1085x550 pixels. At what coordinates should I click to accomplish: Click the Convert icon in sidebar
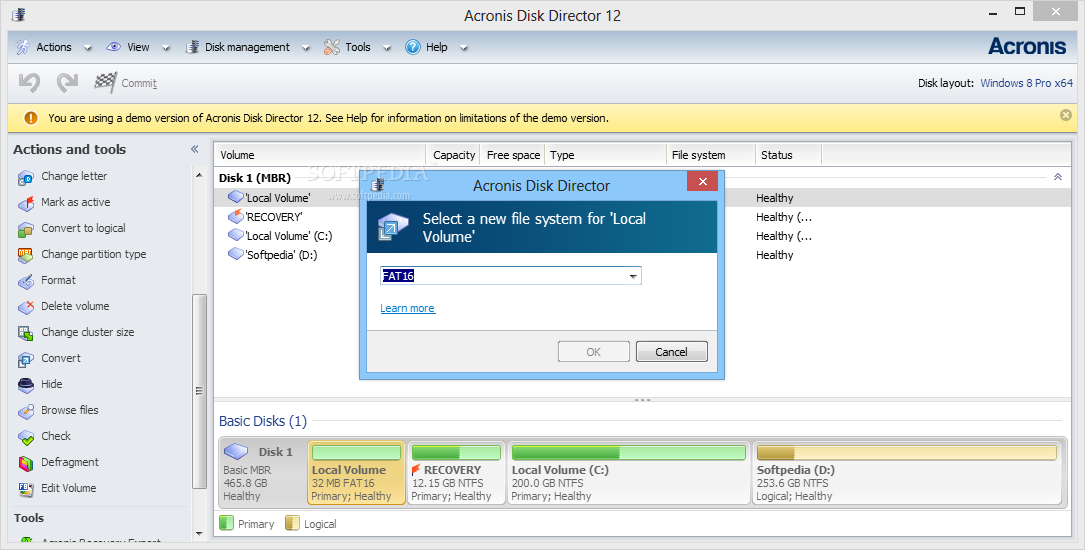(26, 359)
